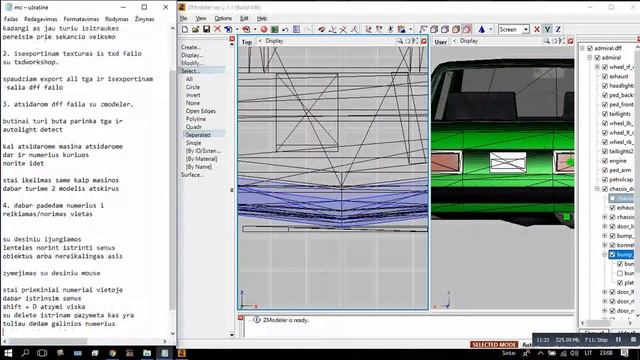Click the green materials editor icon
This screenshot has width=640, height=360.
[274, 29]
